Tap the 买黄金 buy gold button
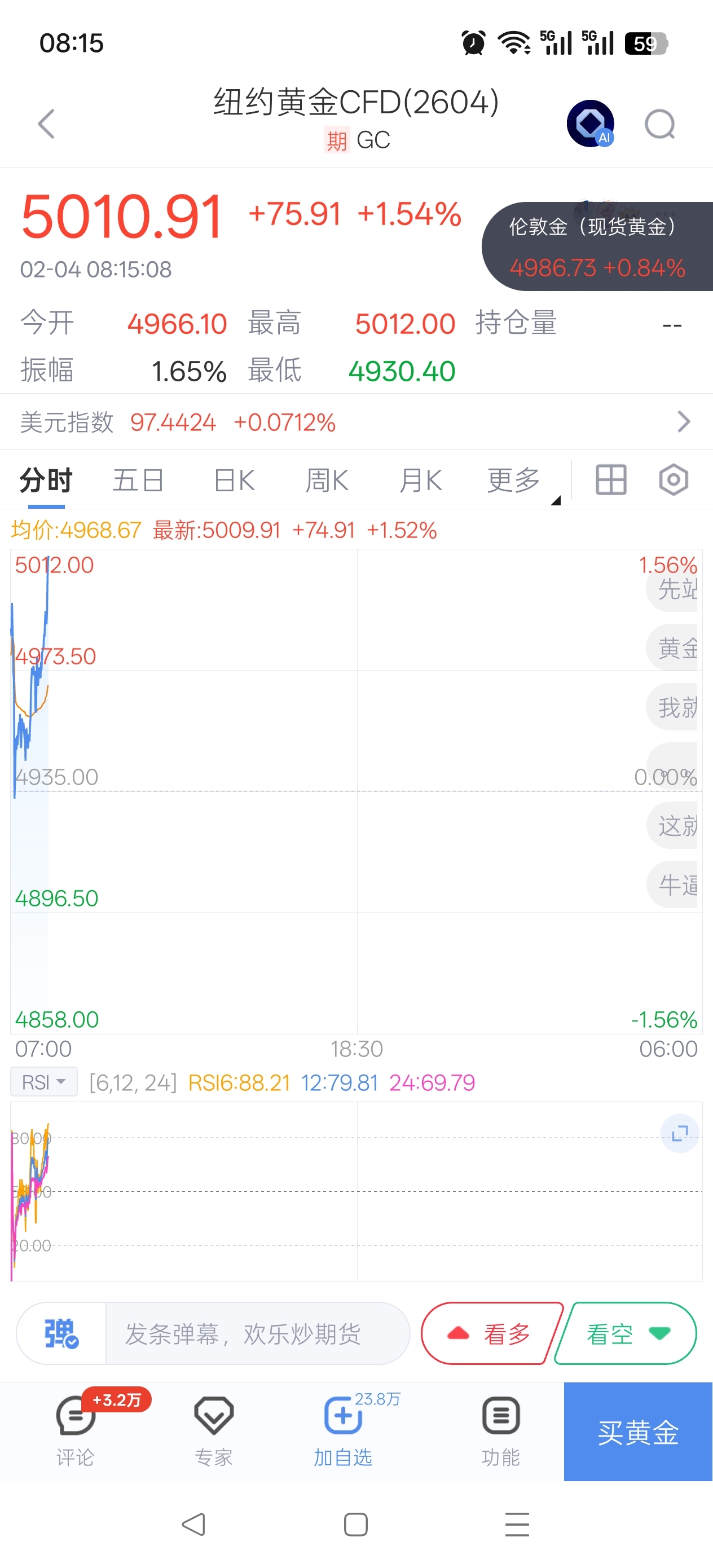Viewport: 713px width, 1568px height. [637, 1431]
